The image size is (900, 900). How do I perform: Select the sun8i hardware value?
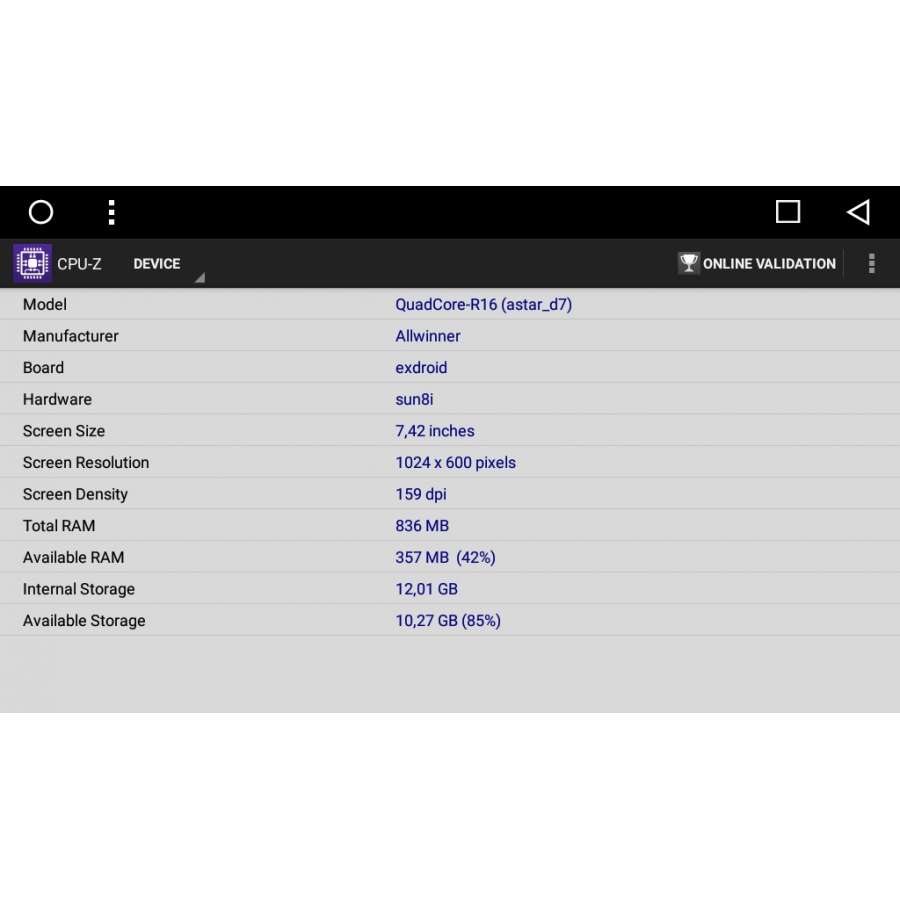pyautogui.click(x=414, y=399)
